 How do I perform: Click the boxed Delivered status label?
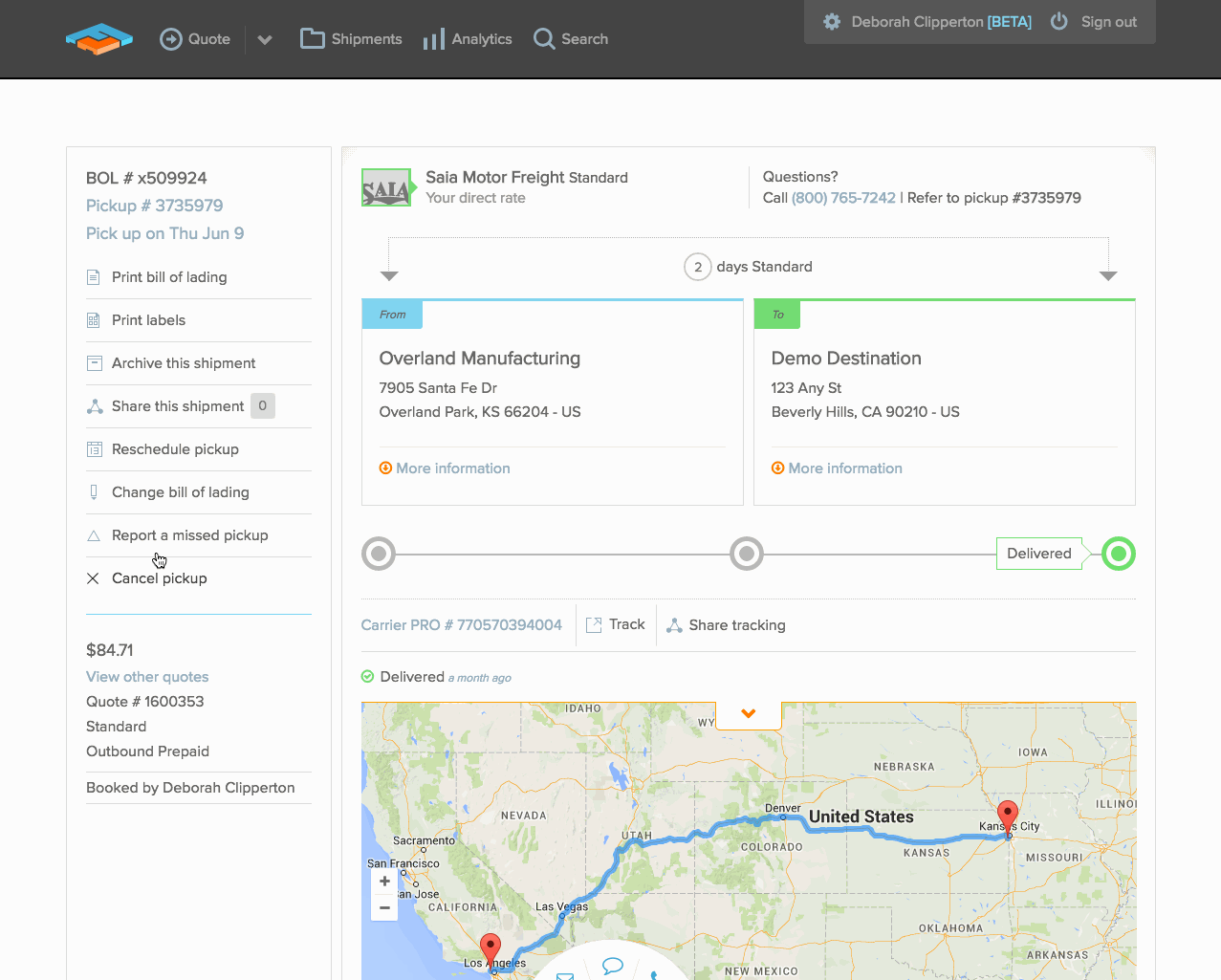1039,554
